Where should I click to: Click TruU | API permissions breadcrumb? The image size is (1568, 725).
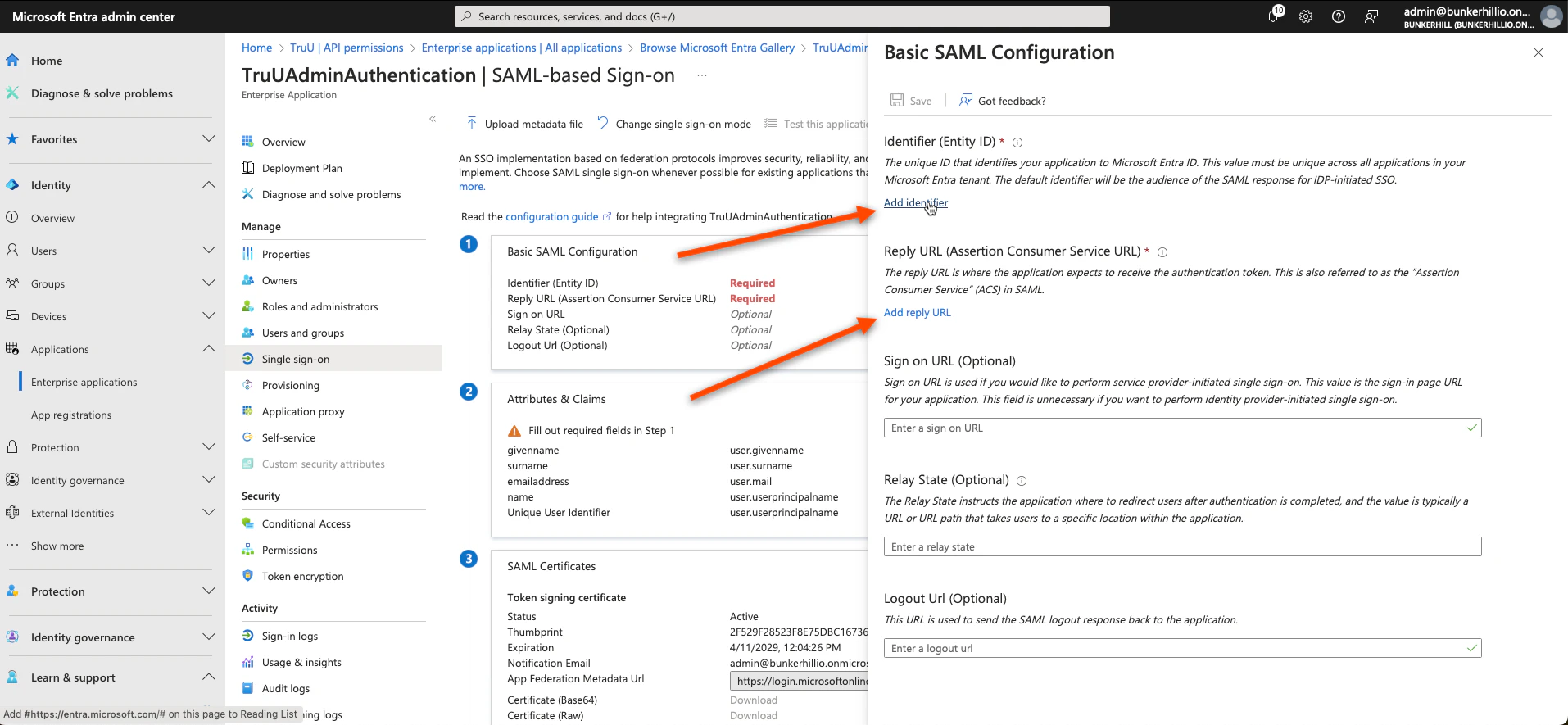pos(347,48)
